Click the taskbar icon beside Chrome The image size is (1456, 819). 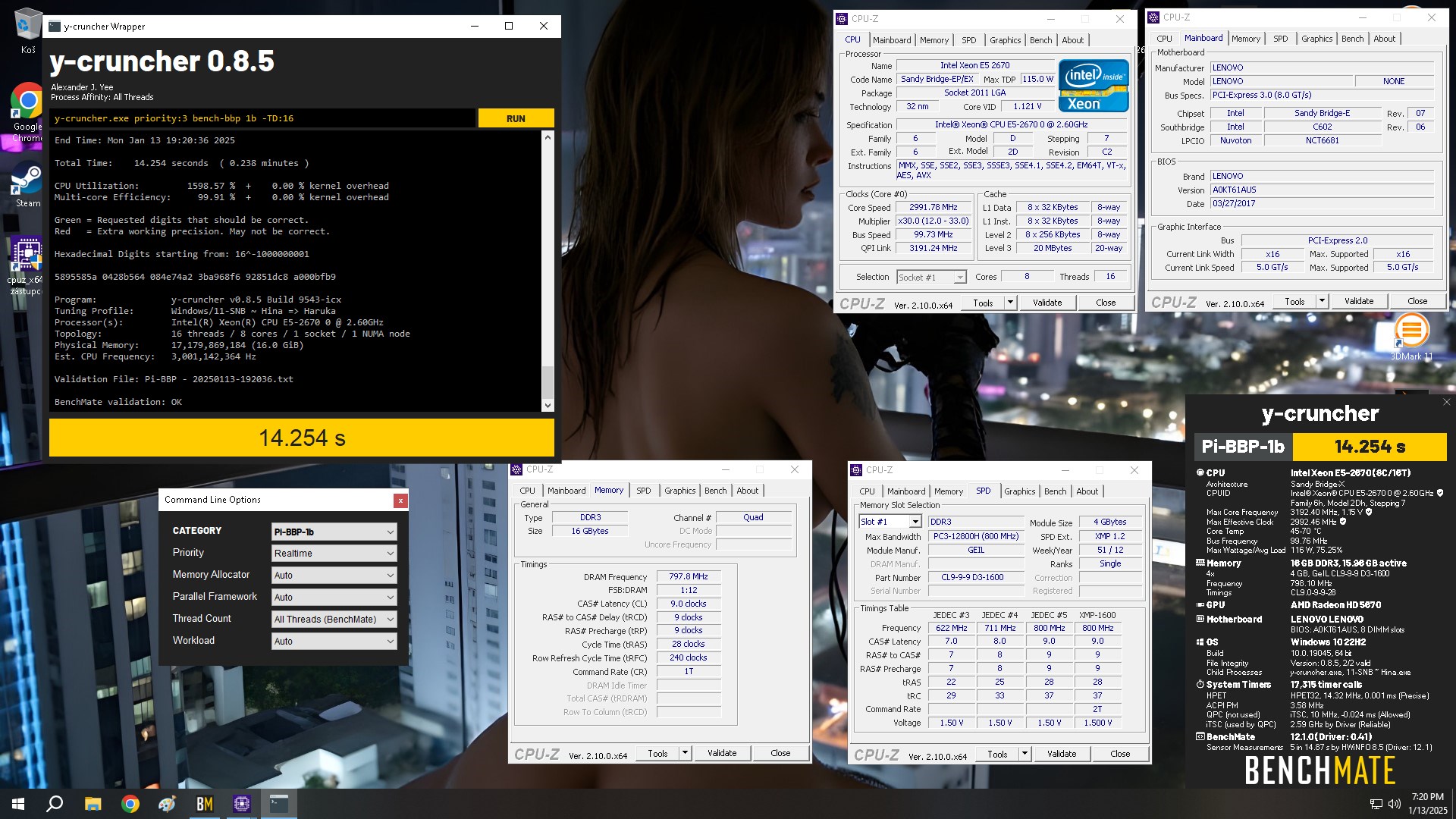click(x=168, y=804)
